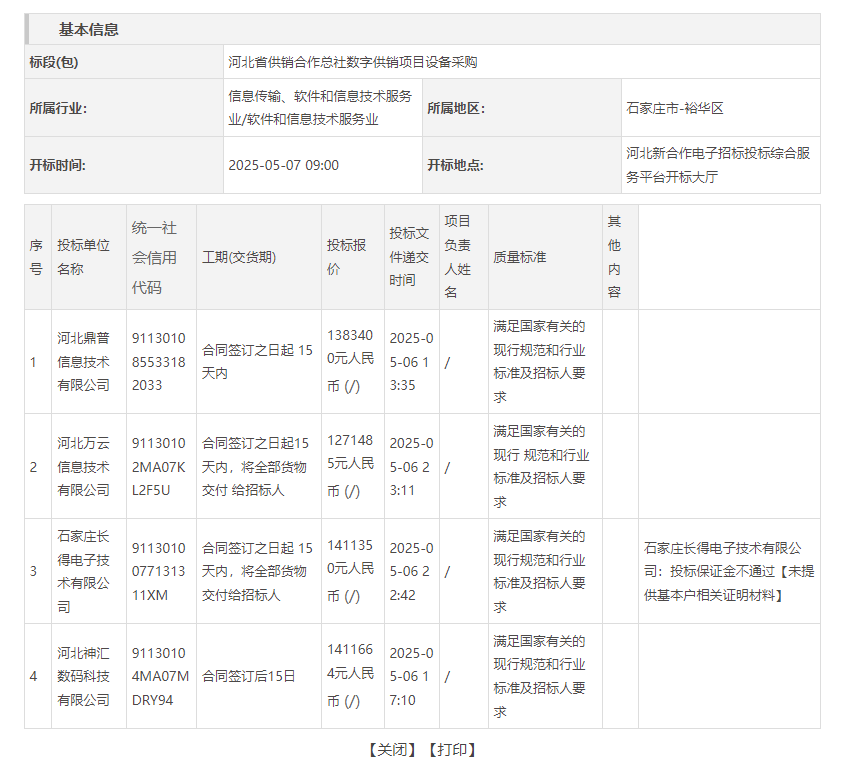Select submission time 2025-05-06 23:11
844x766 pixels.
[x=412, y=467]
